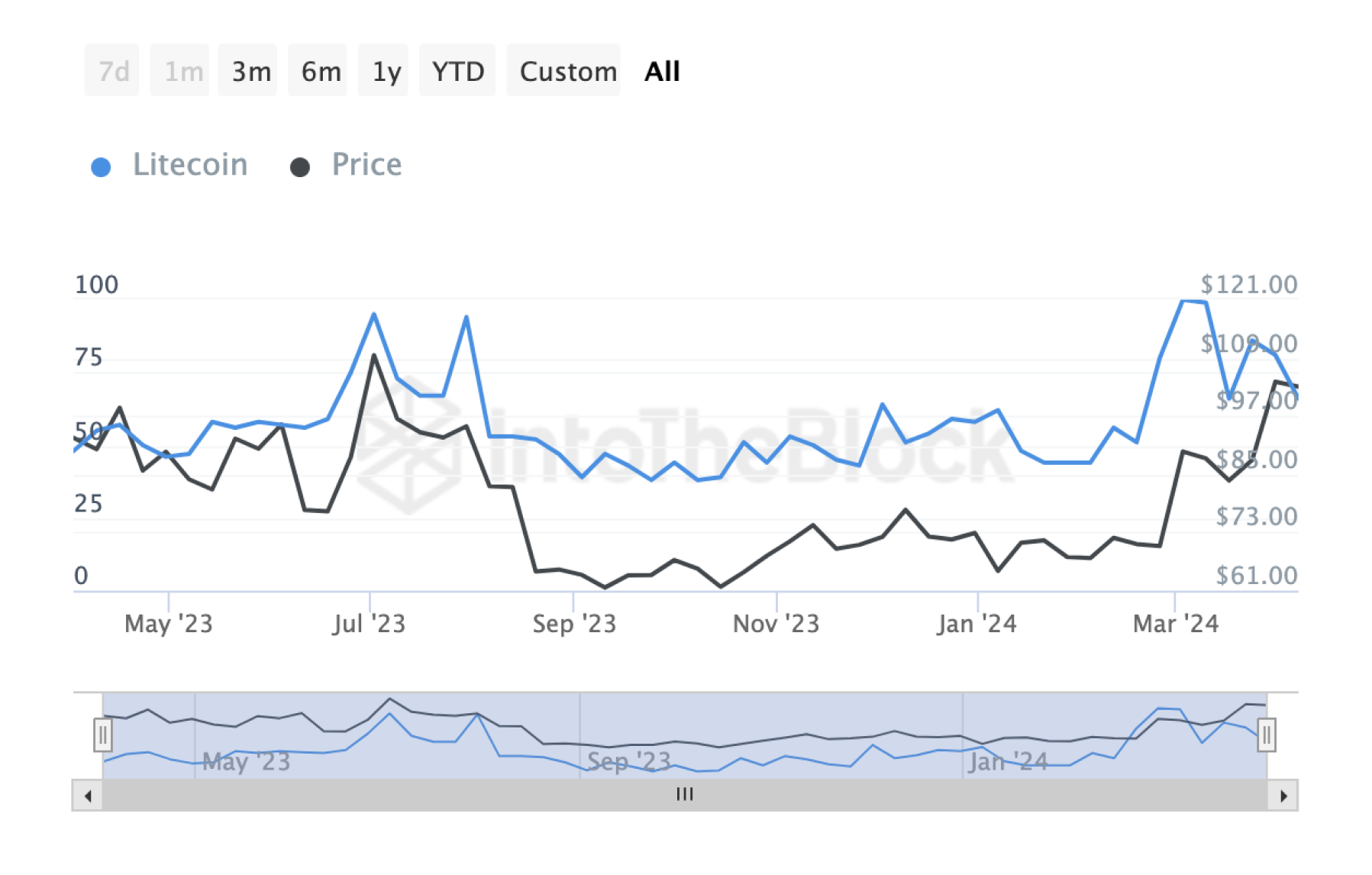The width and height of the screenshot is (1372, 875).
Task: Select the left brush resize handle
Action: coord(104,735)
